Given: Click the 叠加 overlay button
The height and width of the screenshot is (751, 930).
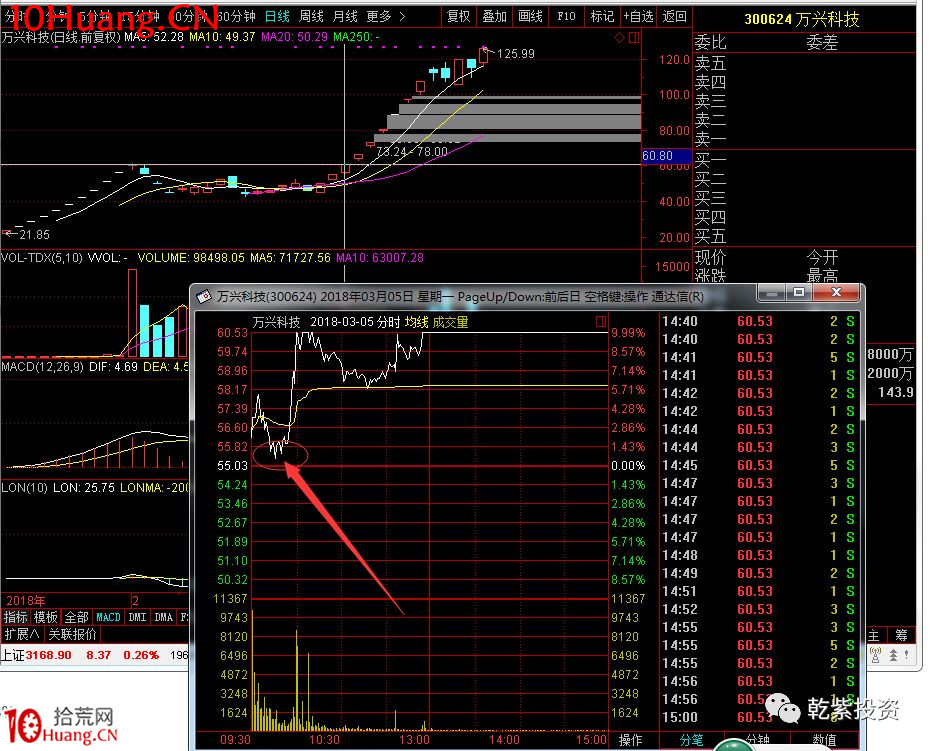Looking at the screenshot, I should (x=494, y=17).
